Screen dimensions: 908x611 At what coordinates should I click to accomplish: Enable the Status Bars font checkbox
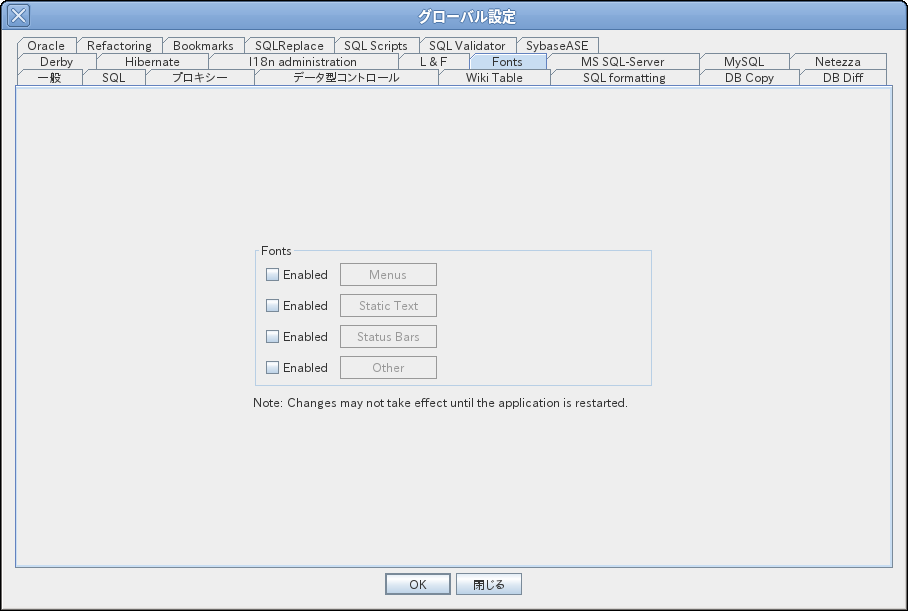(272, 336)
